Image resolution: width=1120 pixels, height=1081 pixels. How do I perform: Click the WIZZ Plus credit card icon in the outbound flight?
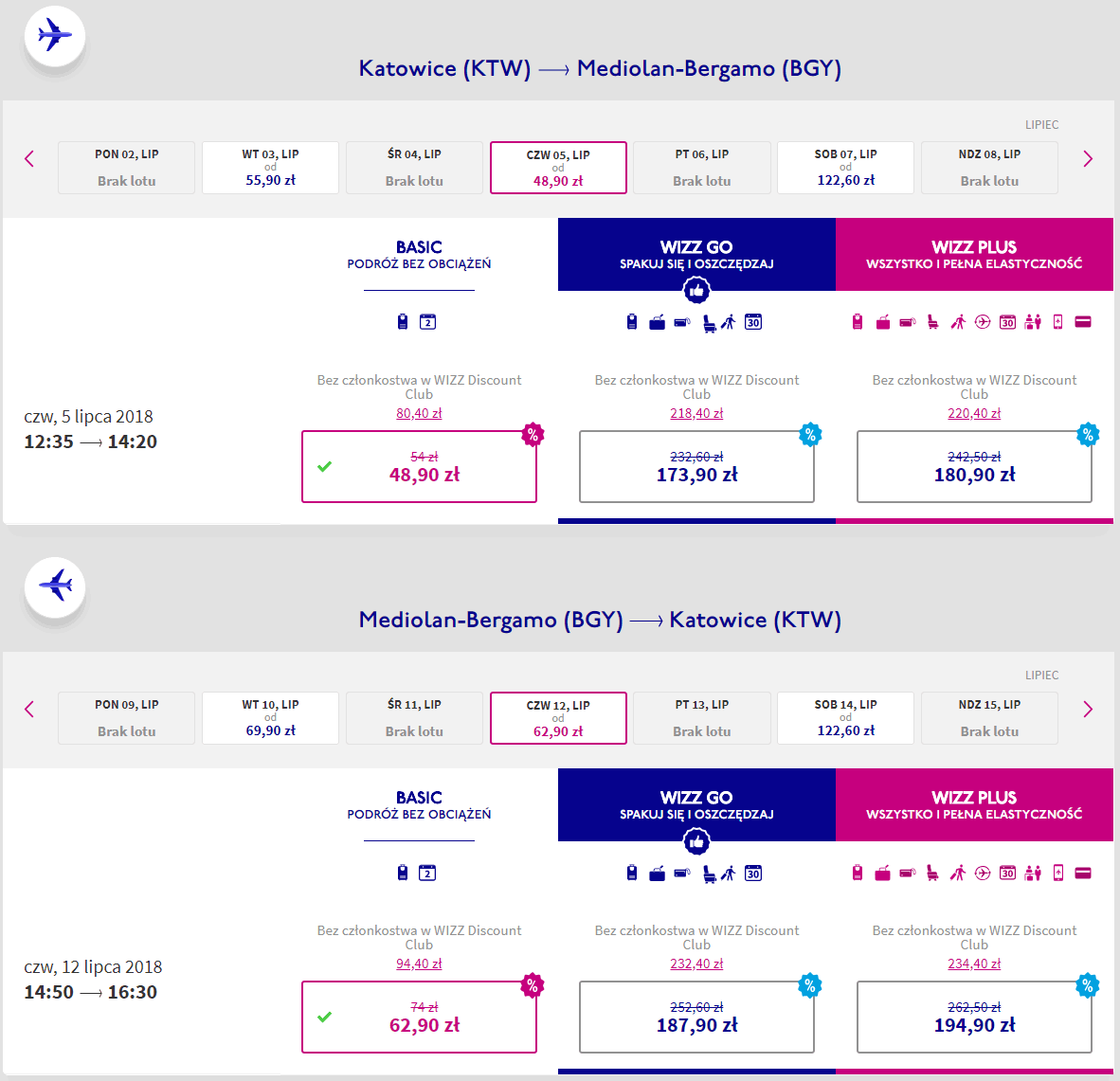[1083, 322]
